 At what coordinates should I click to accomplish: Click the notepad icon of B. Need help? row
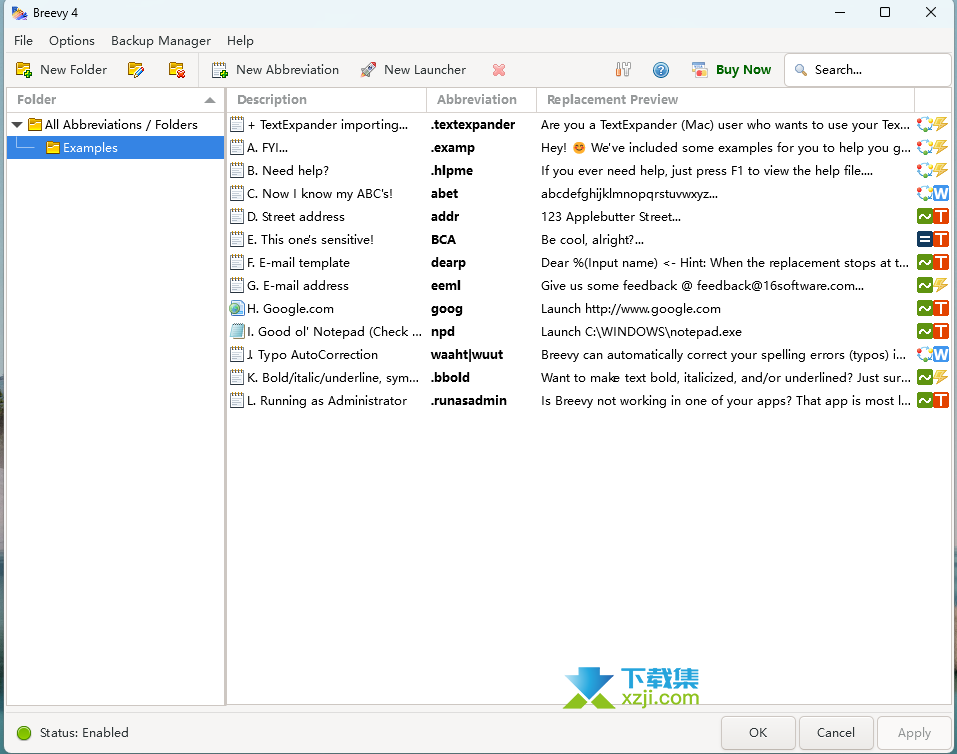click(x=237, y=171)
